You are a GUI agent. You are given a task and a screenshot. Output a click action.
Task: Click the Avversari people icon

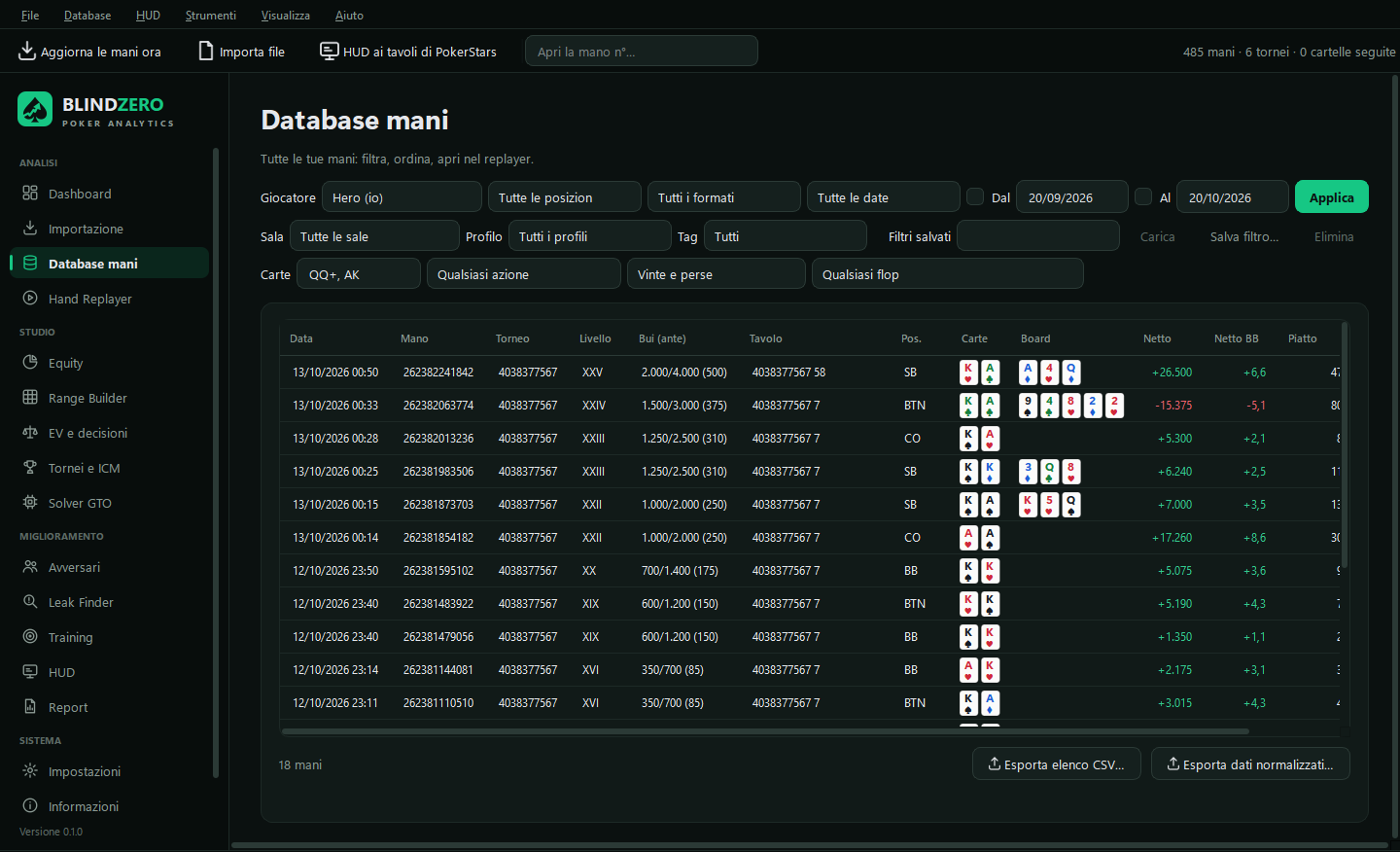point(30,567)
